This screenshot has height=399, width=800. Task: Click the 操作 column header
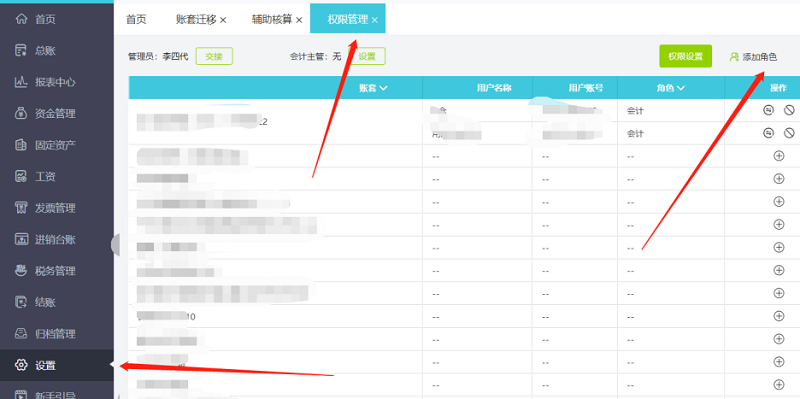[779, 88]
